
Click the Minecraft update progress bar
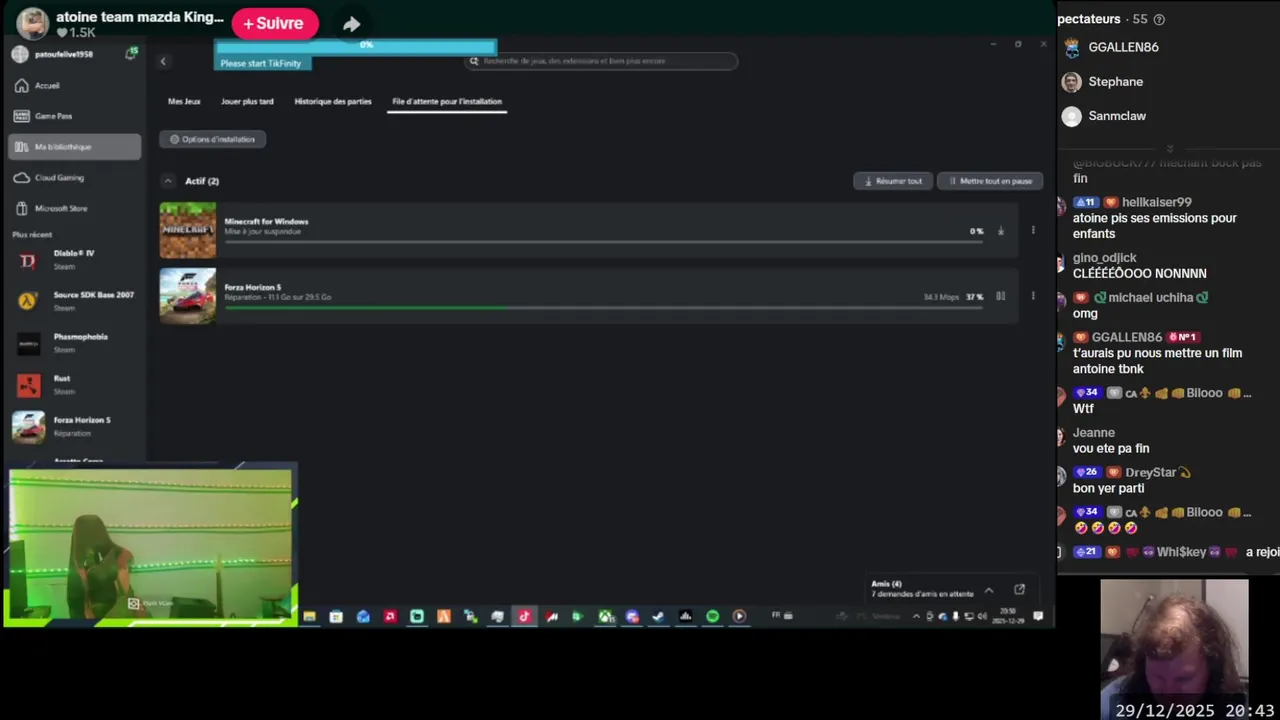pyautogui.click(x=604, y=242)
